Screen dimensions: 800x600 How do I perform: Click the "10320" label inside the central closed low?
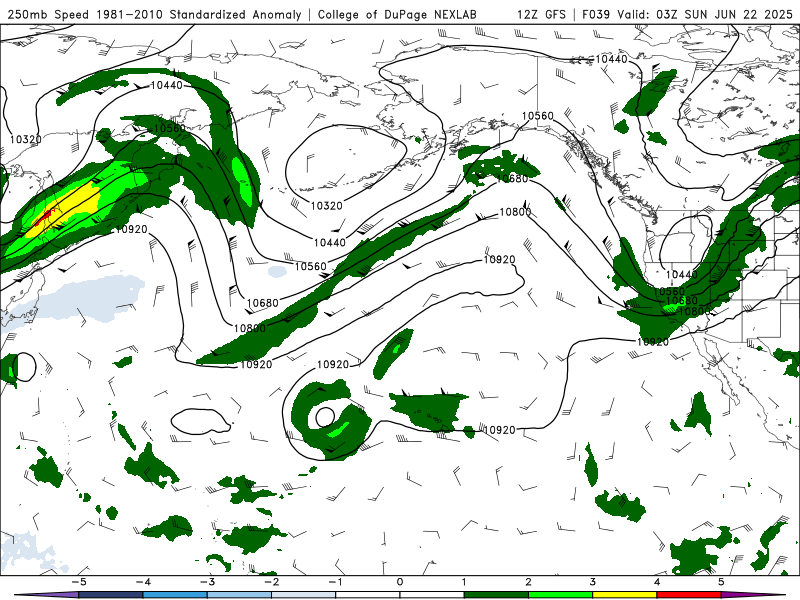coord(327,206)
